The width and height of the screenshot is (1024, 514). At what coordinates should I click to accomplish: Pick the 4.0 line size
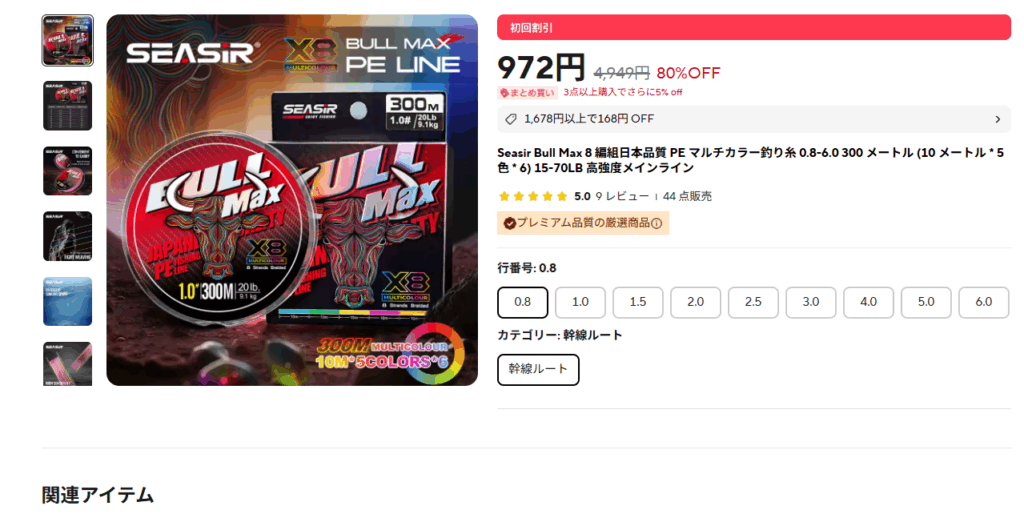(869, 302)
